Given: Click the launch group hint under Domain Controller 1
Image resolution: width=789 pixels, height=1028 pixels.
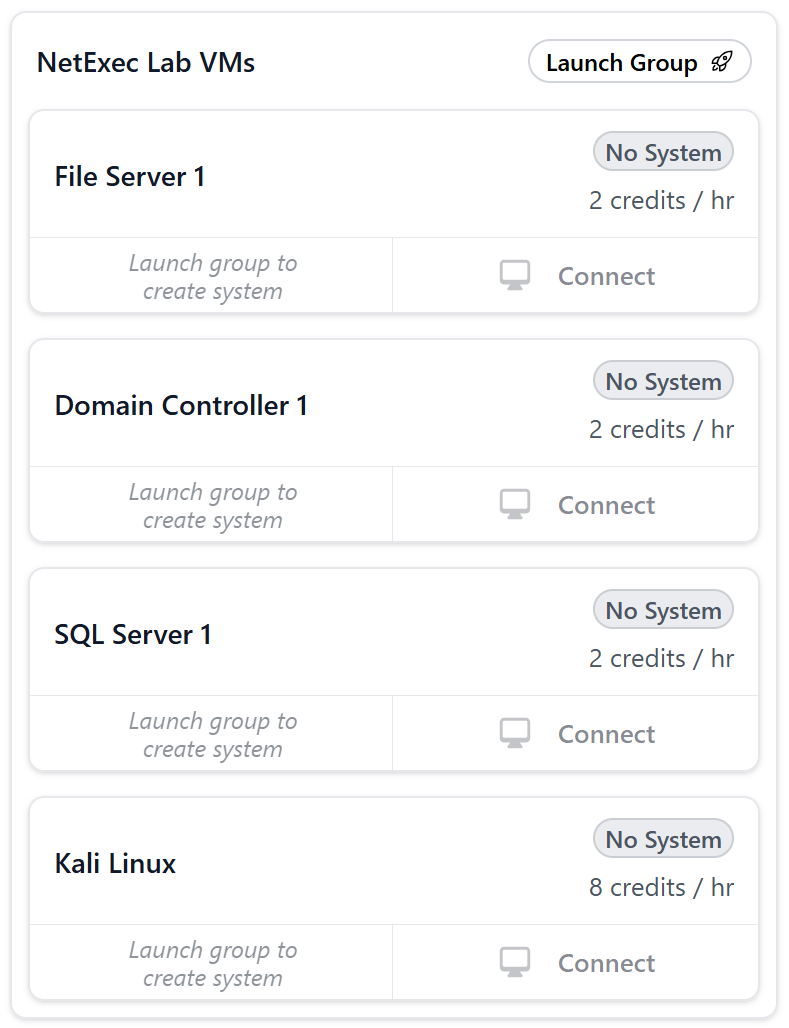Looking at the screenshot, I should point(212,505).
